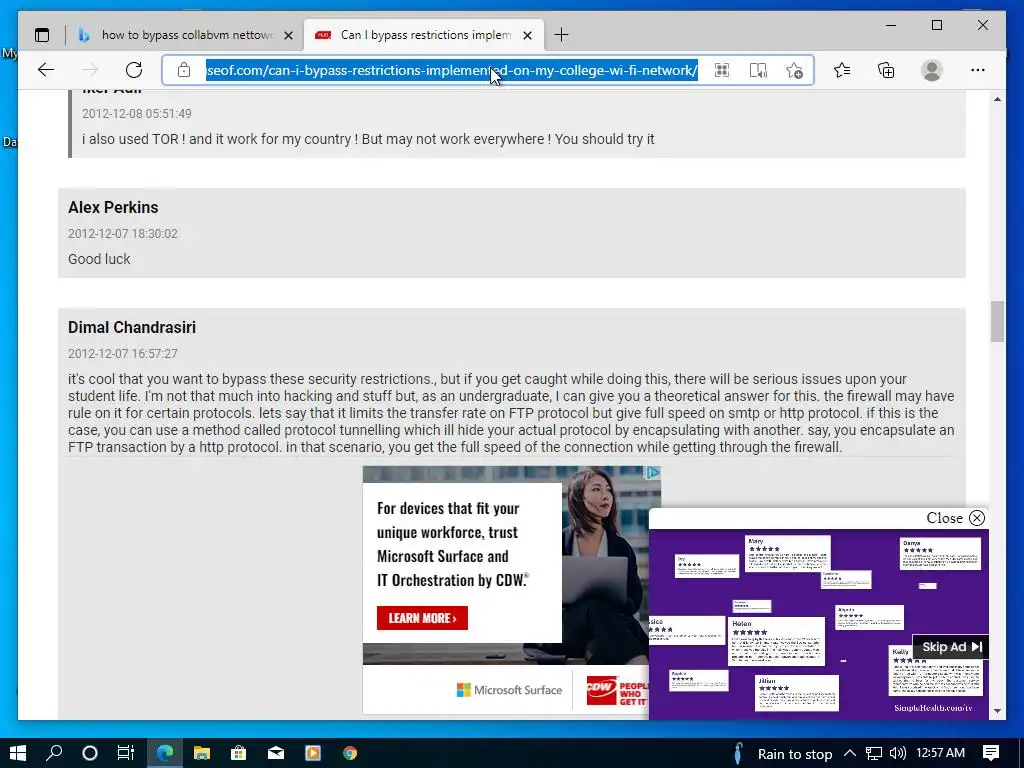Skip the video ad

(951, 647)
